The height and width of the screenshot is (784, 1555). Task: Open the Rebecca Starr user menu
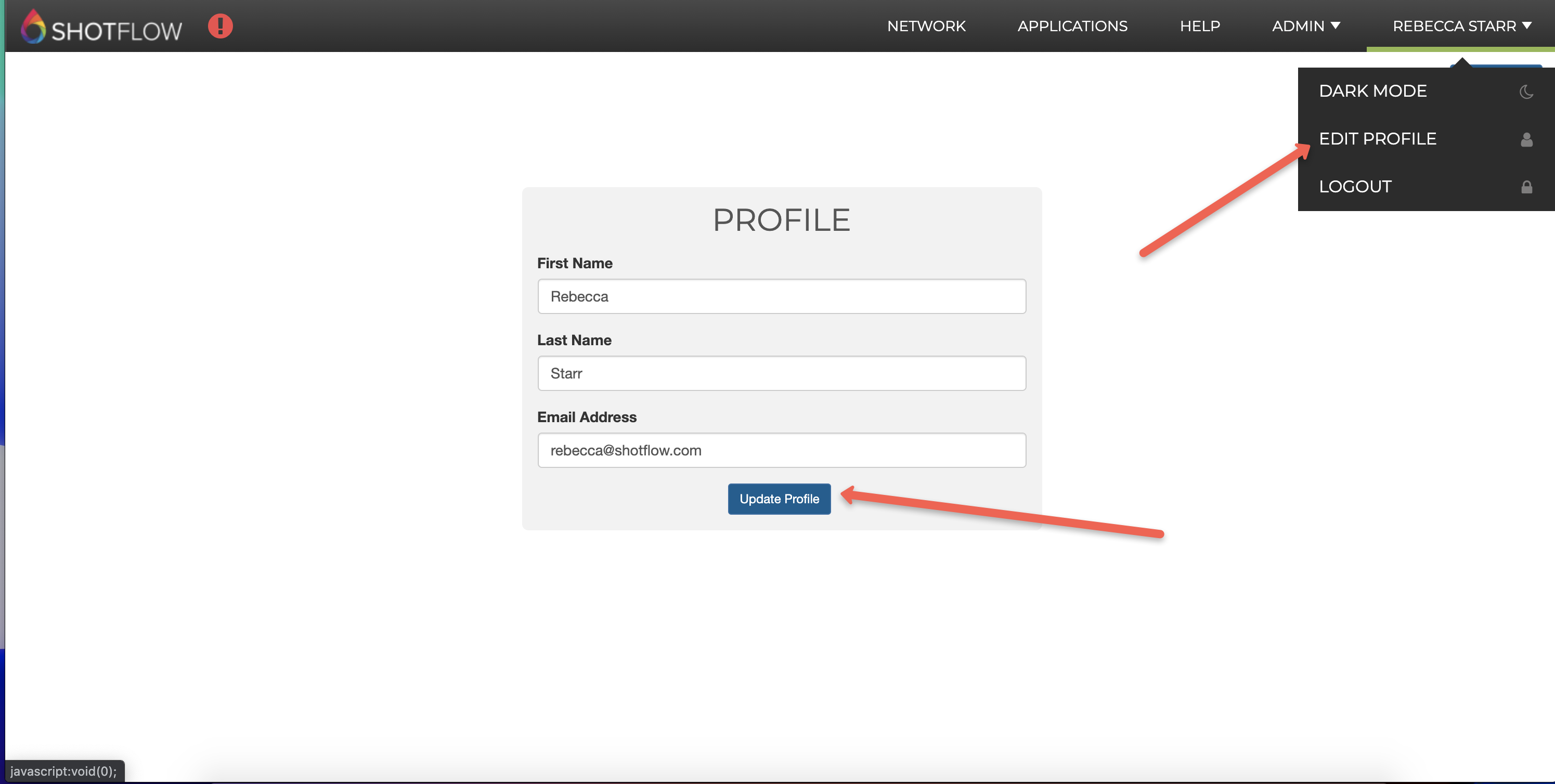[x=1454, y=26]
